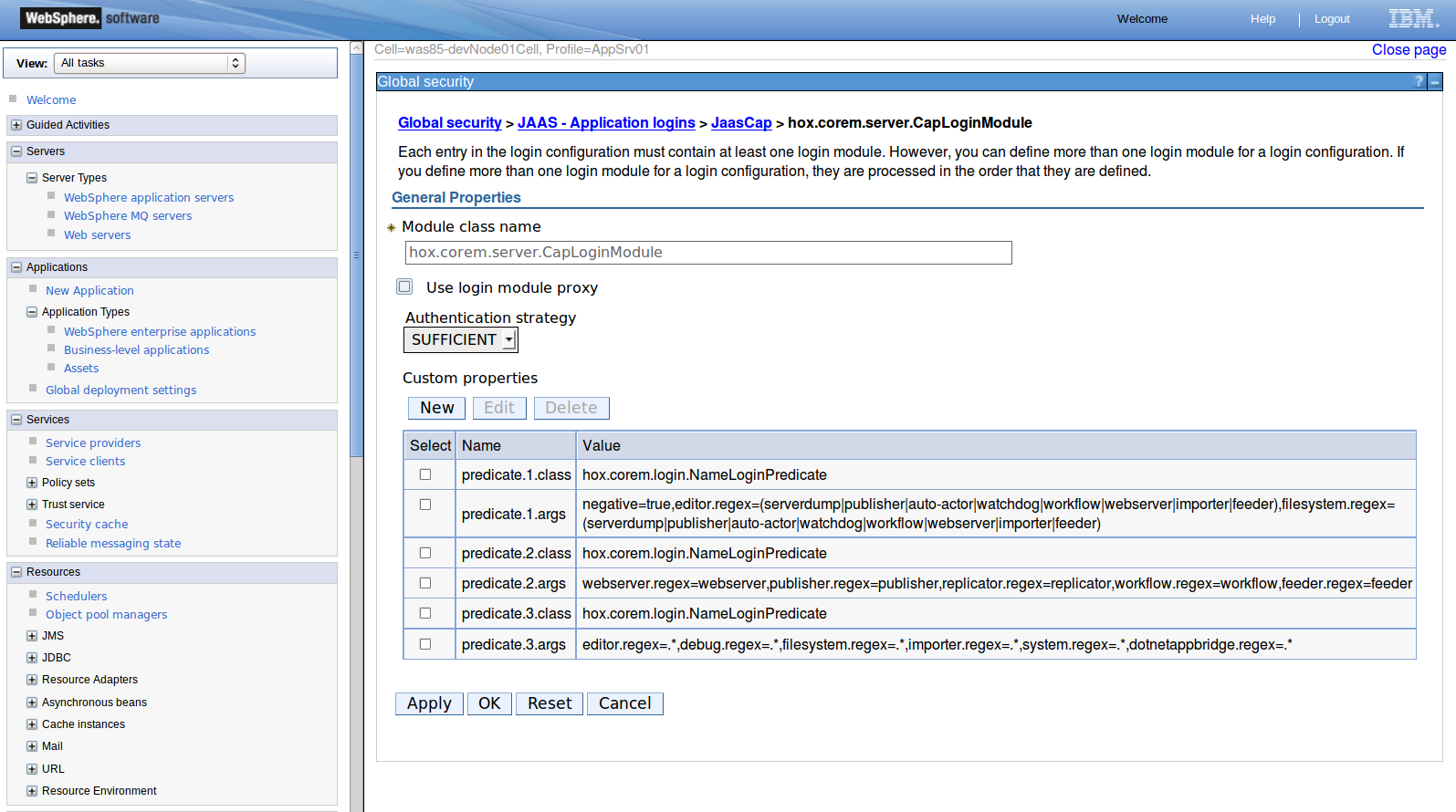Collapse the Servers section
This screenshot has height=812, width=1456.
(x=16, y=151)
